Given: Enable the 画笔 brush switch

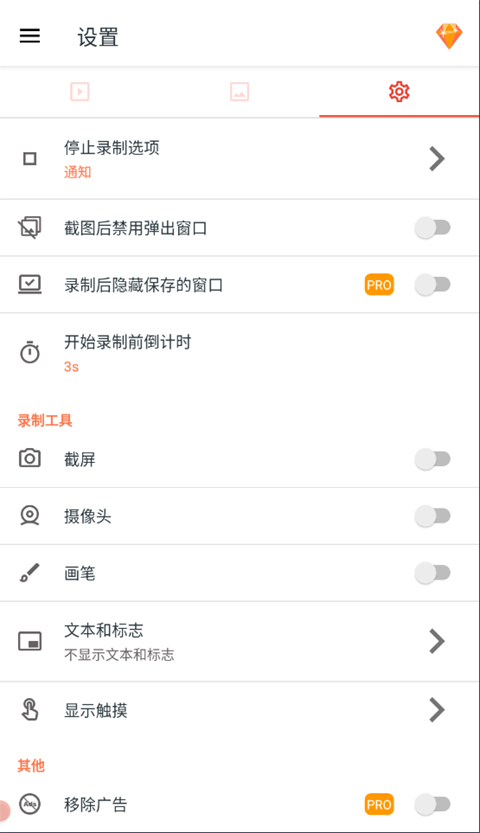Looking at the screenshot, I should [433, 573].
